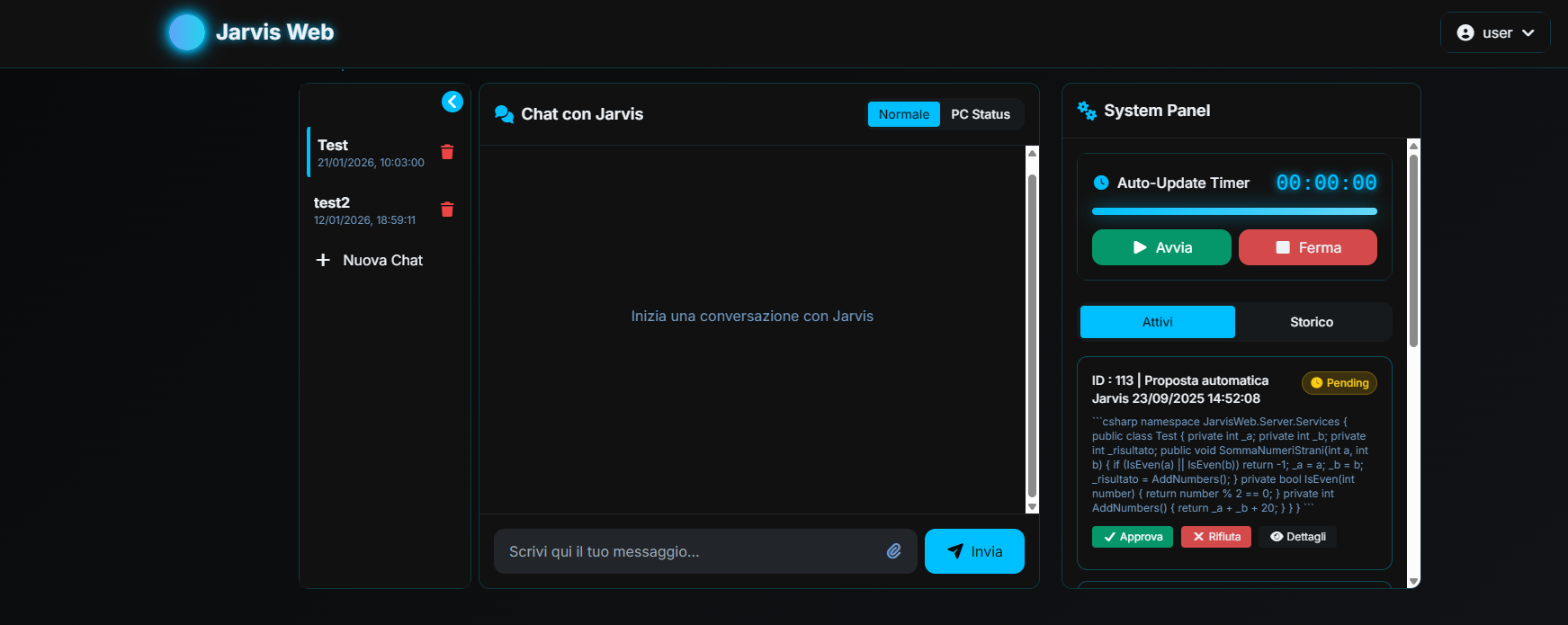Click the 'Inizia una conversazione con Jarvis' text
The image size is (1568, 625).
click(752, 317)
